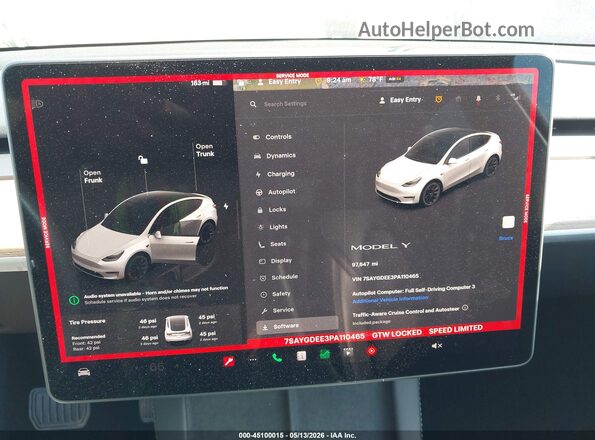Image resolution: width=595 pixels, height=440 pixels.
Task: Tap the green audio alert info icon
Action: pyautogui.click(x=74, y=300)
